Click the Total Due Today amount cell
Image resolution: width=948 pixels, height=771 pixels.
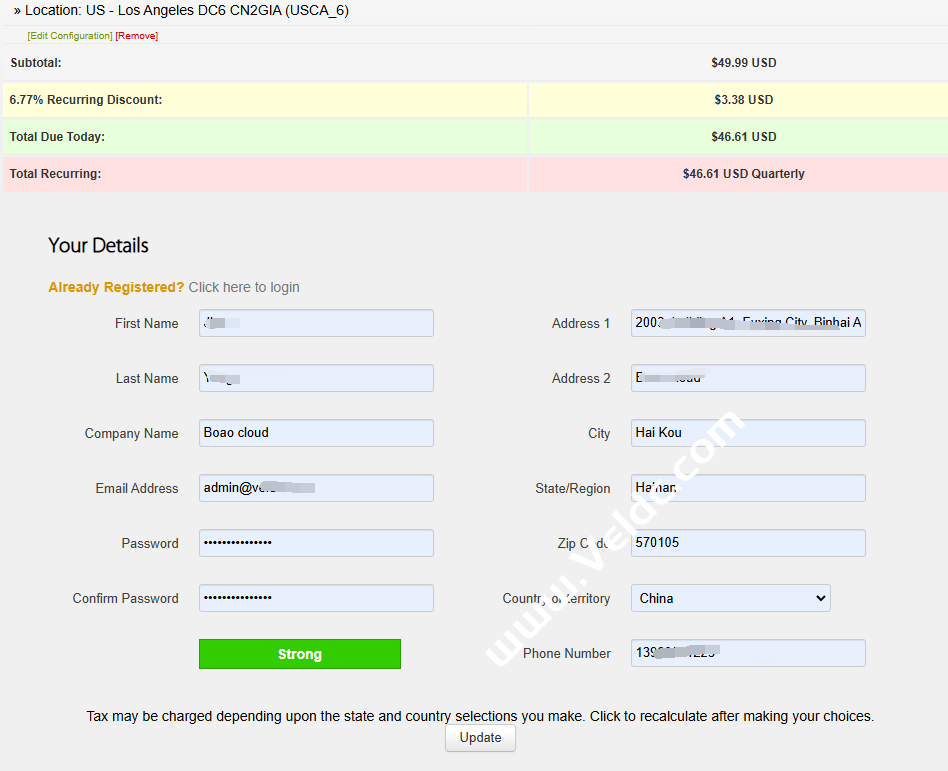coord(738,137)
